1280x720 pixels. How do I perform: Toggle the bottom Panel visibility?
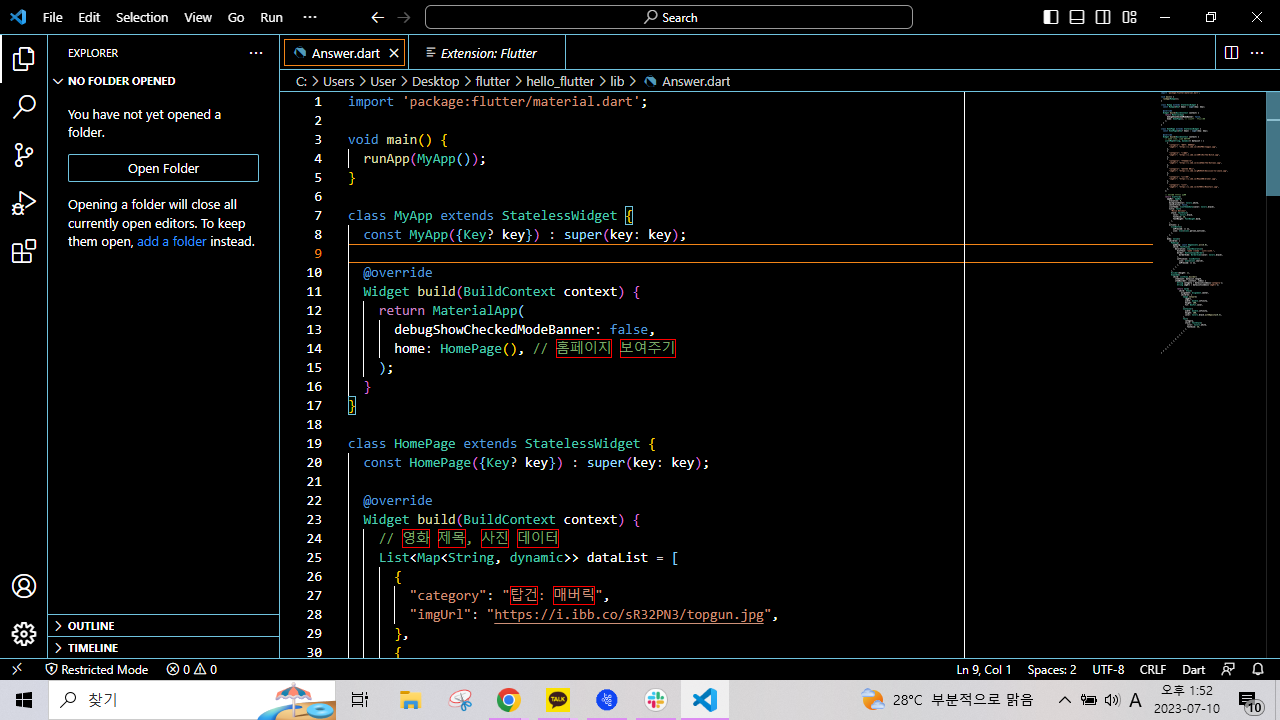pyautogui.click(x=1077, y=17)
